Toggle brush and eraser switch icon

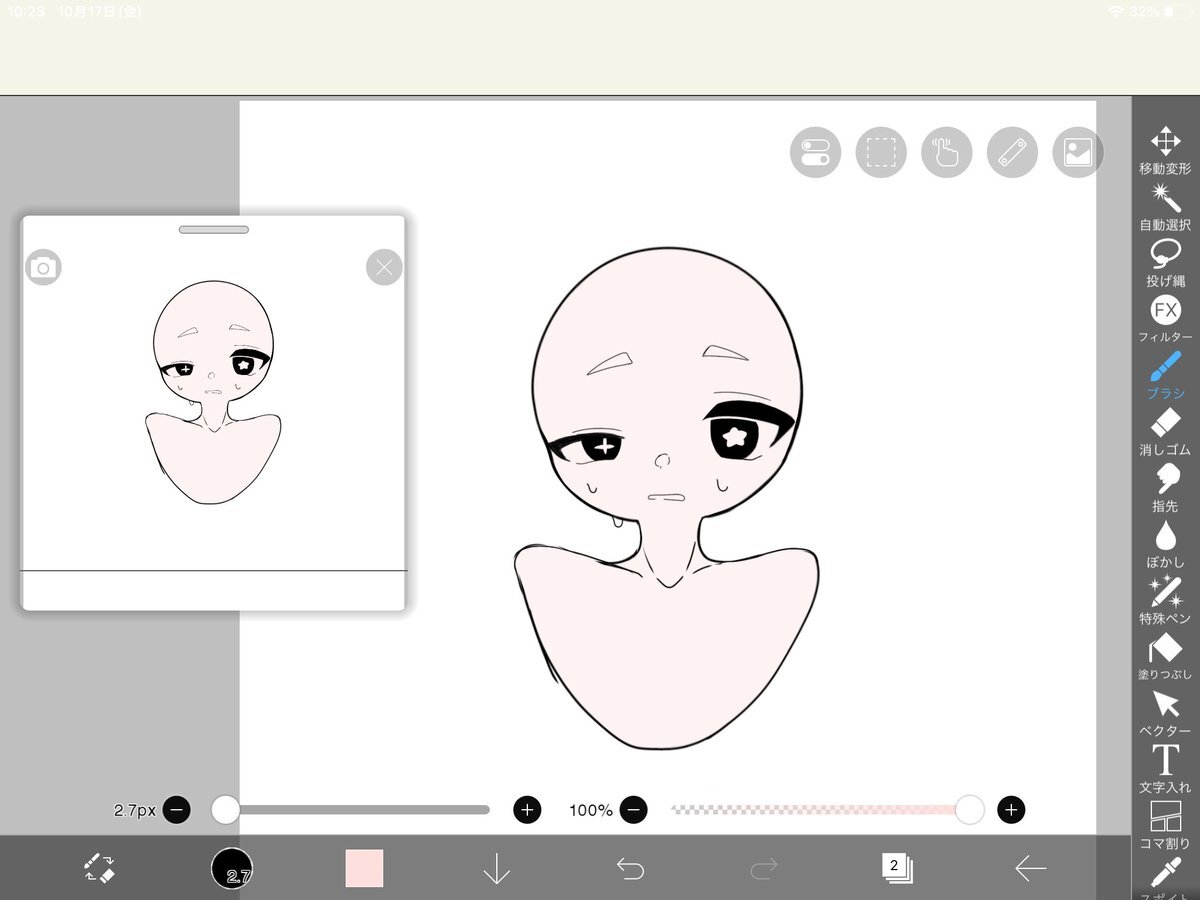tap(100, 868)
